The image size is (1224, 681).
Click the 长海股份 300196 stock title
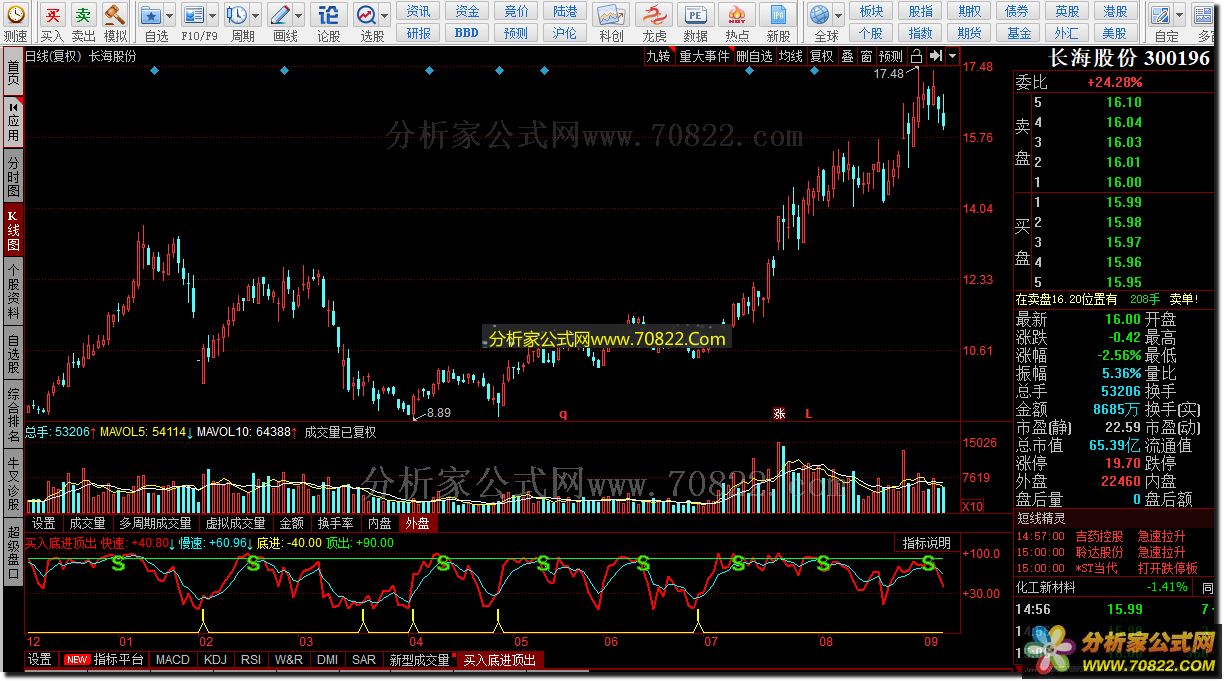pyautogui.click(x=1127, y=58)
